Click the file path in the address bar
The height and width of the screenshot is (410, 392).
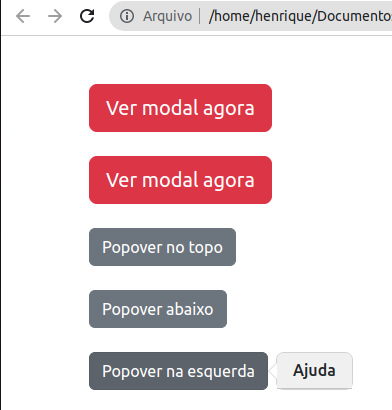pos(300,16)
